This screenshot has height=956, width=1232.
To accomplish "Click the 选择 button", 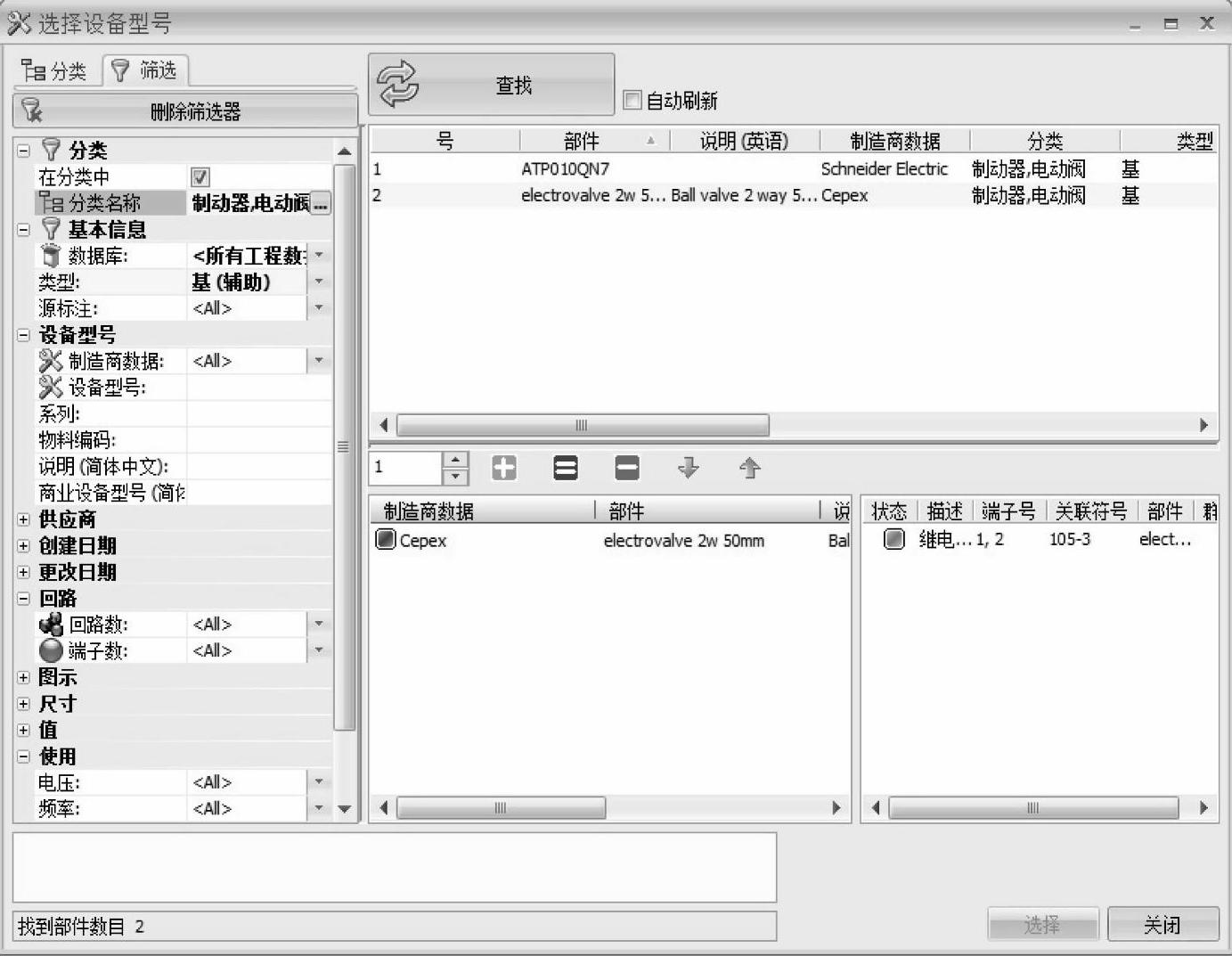I will pos(1042,925).
